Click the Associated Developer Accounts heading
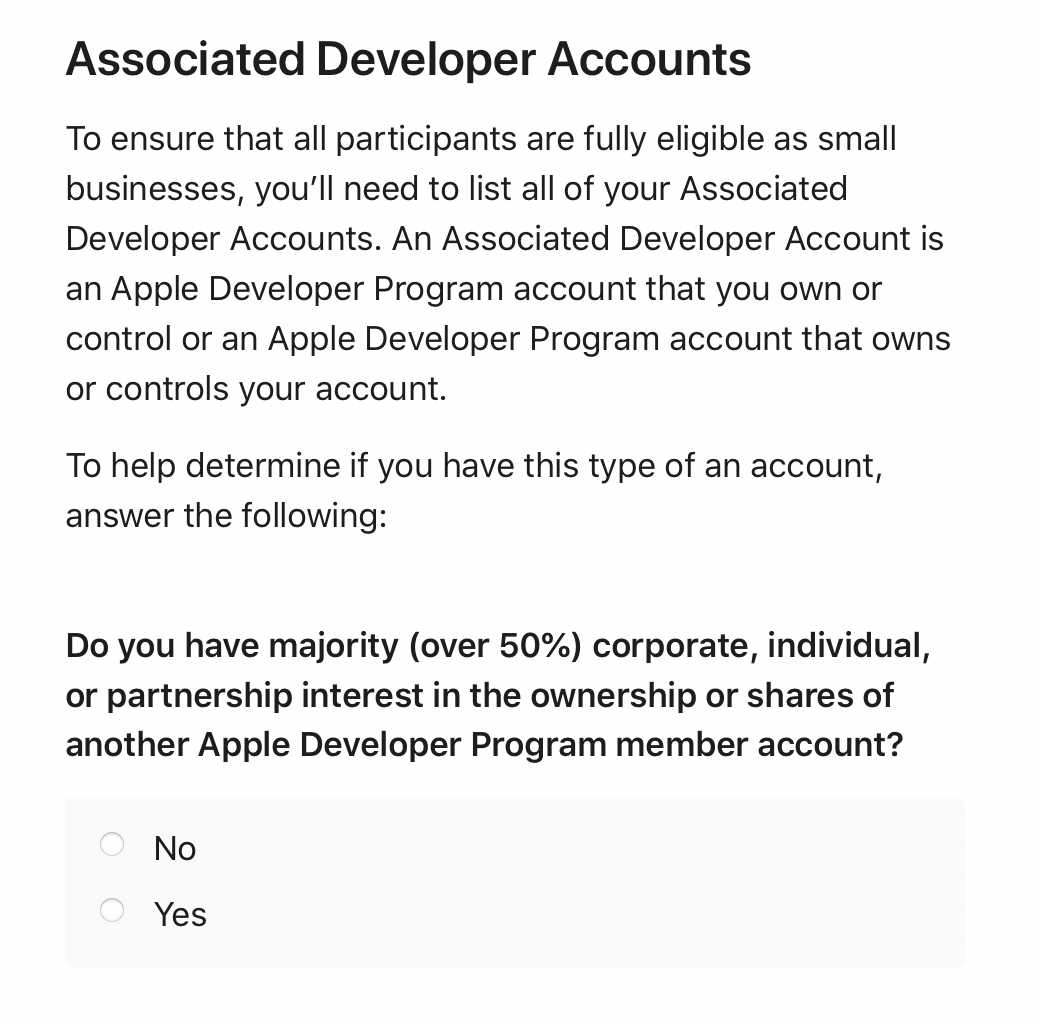Screen dimensions: 1040x1024 pos(408,59)
